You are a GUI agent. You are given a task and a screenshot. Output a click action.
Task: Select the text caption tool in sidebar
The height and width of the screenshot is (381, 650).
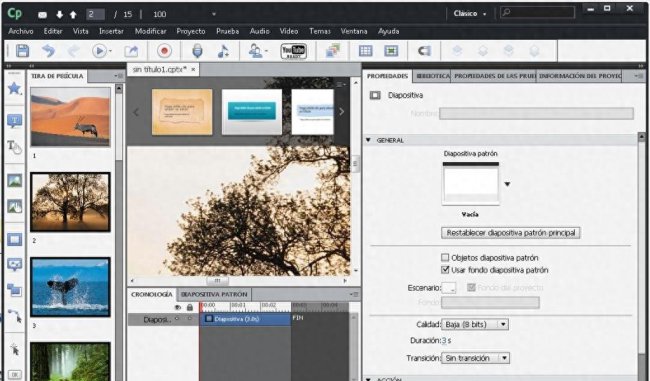click(x=15, y=121)
